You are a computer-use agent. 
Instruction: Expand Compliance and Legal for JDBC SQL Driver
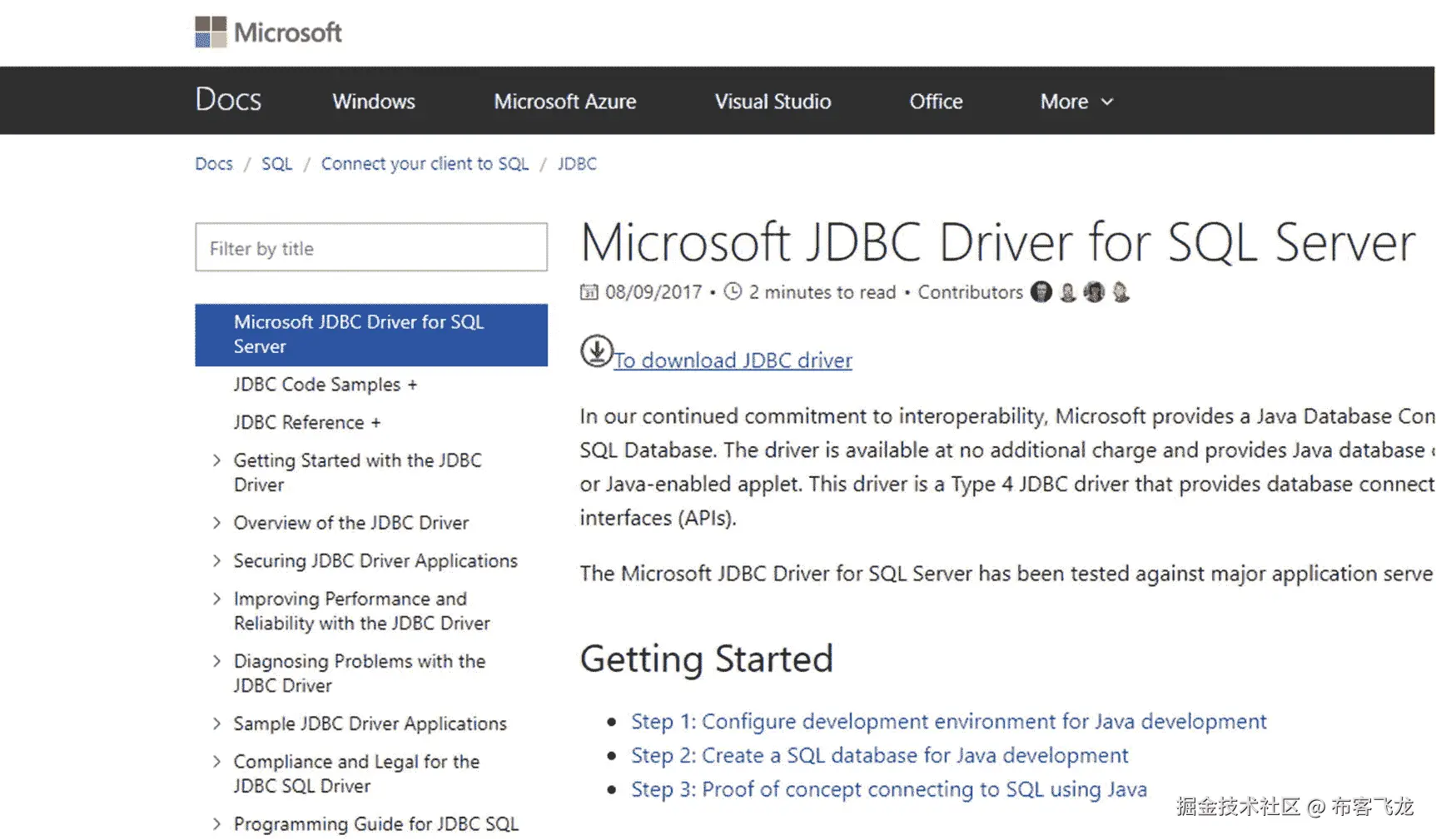pyautogui.click(x=217, y=761)
